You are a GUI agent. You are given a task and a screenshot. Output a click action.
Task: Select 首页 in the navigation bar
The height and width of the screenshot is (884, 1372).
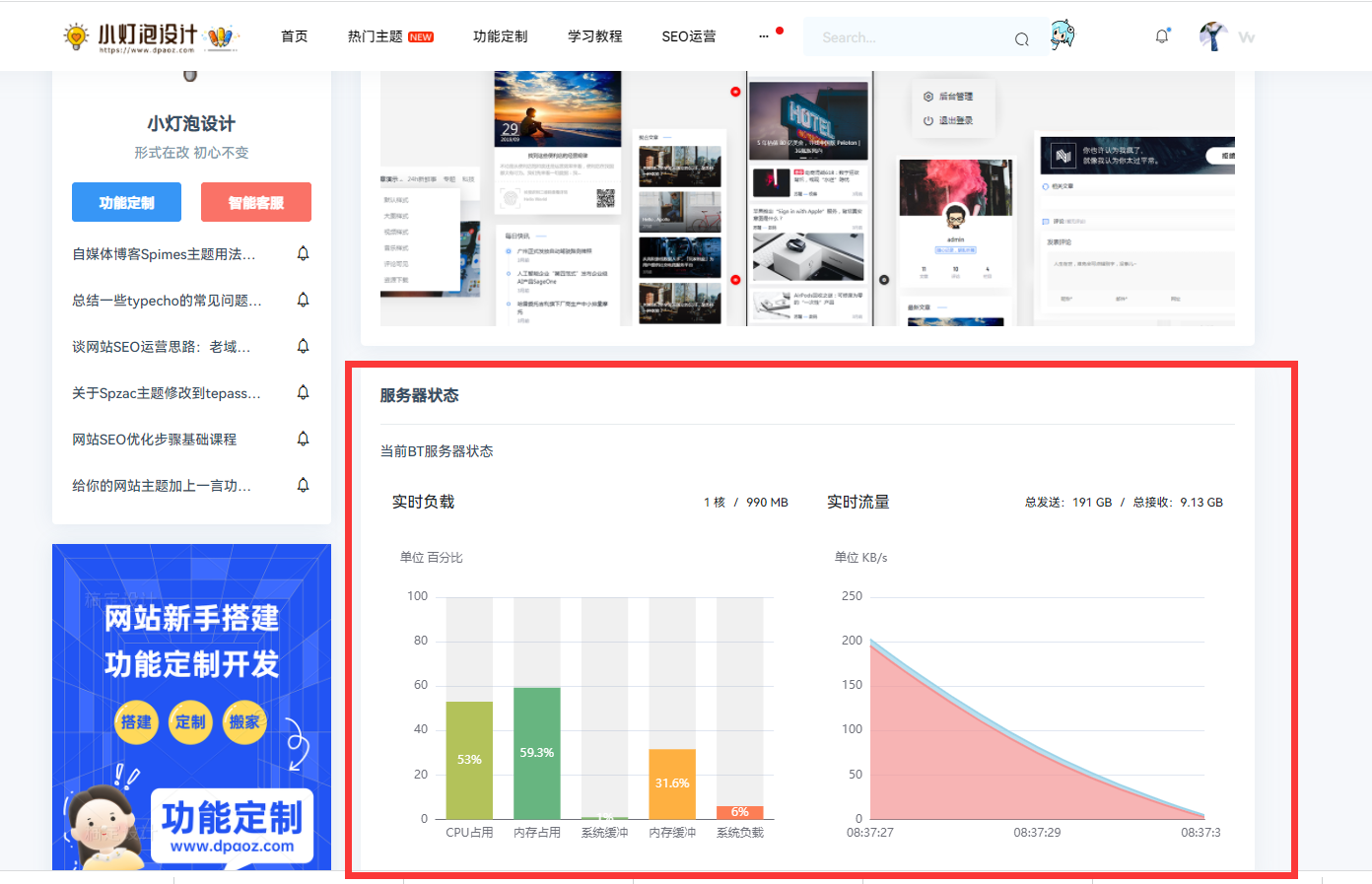click(294, 35)
